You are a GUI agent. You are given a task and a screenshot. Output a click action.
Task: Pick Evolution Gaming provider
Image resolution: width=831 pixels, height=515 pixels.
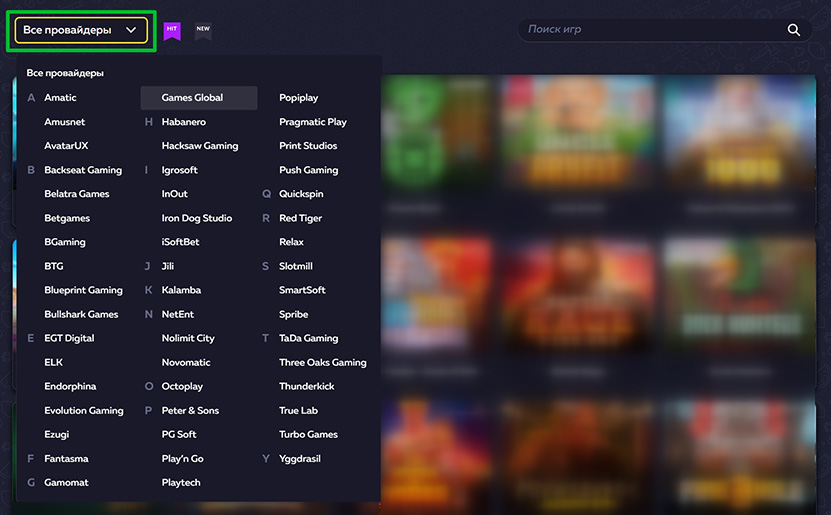point(84,411)
